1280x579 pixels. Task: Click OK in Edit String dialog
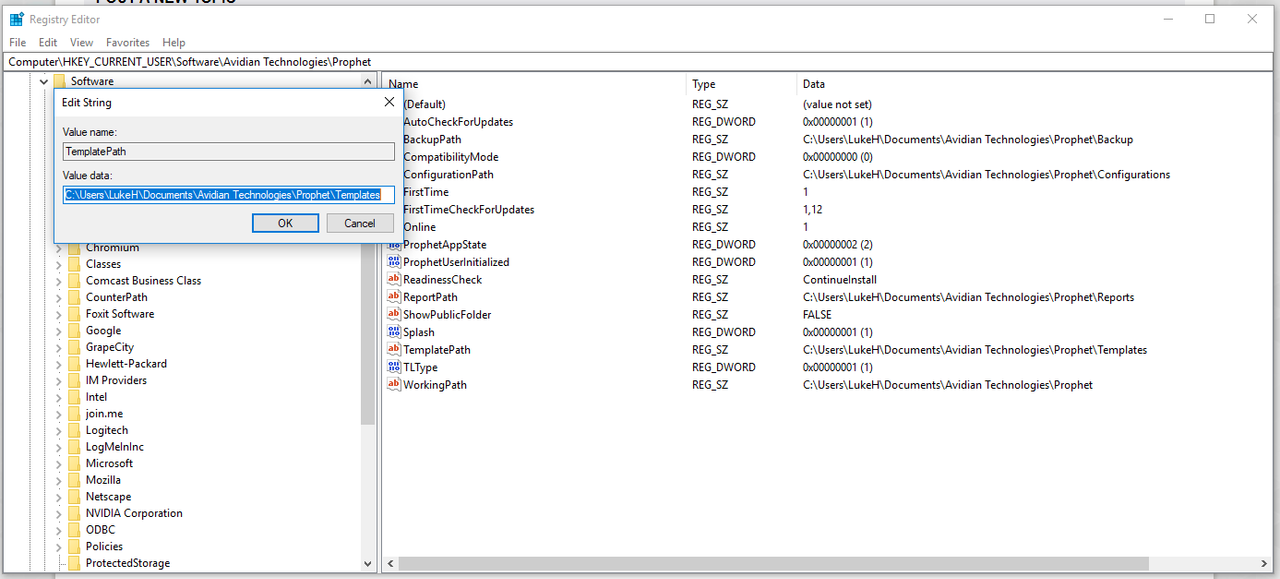pos(285,223)
